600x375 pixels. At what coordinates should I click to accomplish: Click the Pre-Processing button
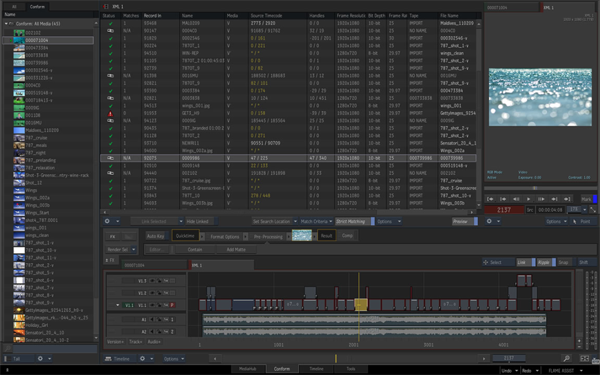(x=268, y=237)
